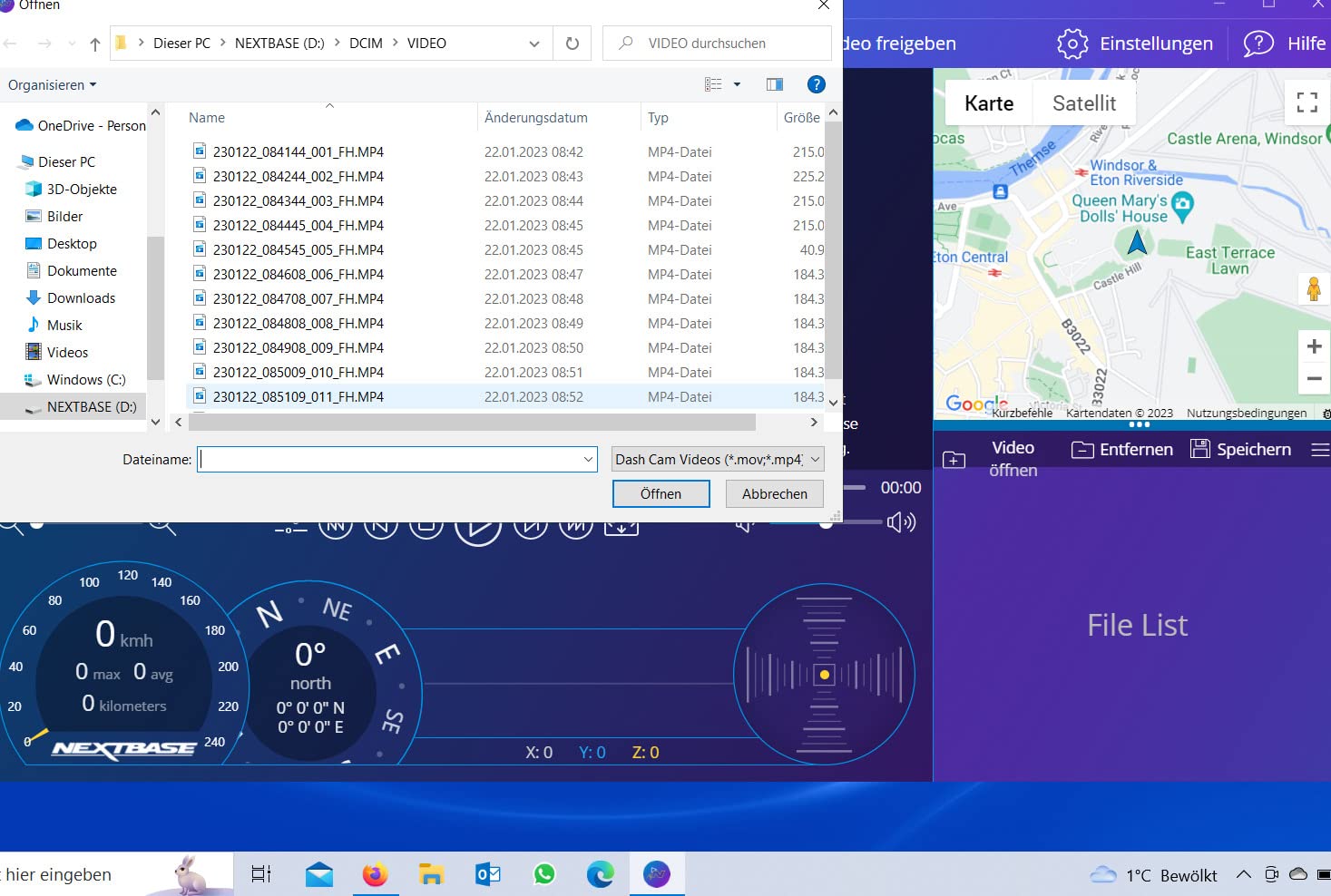Screen dimensions: 1331x896
Task: Zoom out on the map
Action: click(x=1314, y=379)
